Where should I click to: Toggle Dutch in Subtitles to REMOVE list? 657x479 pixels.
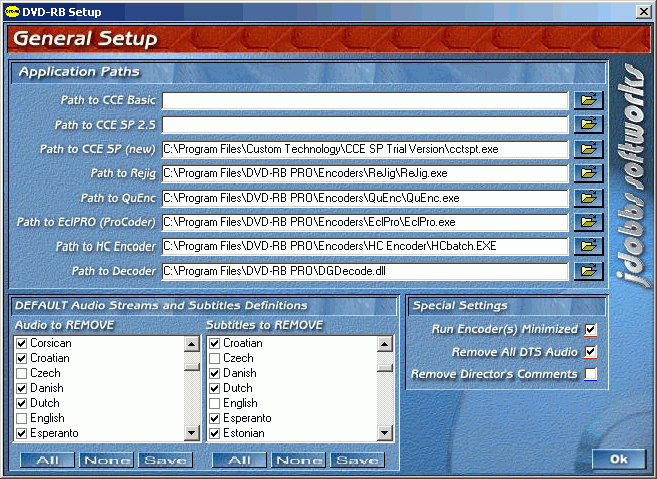pyautogui.click(x=215, y=388)
